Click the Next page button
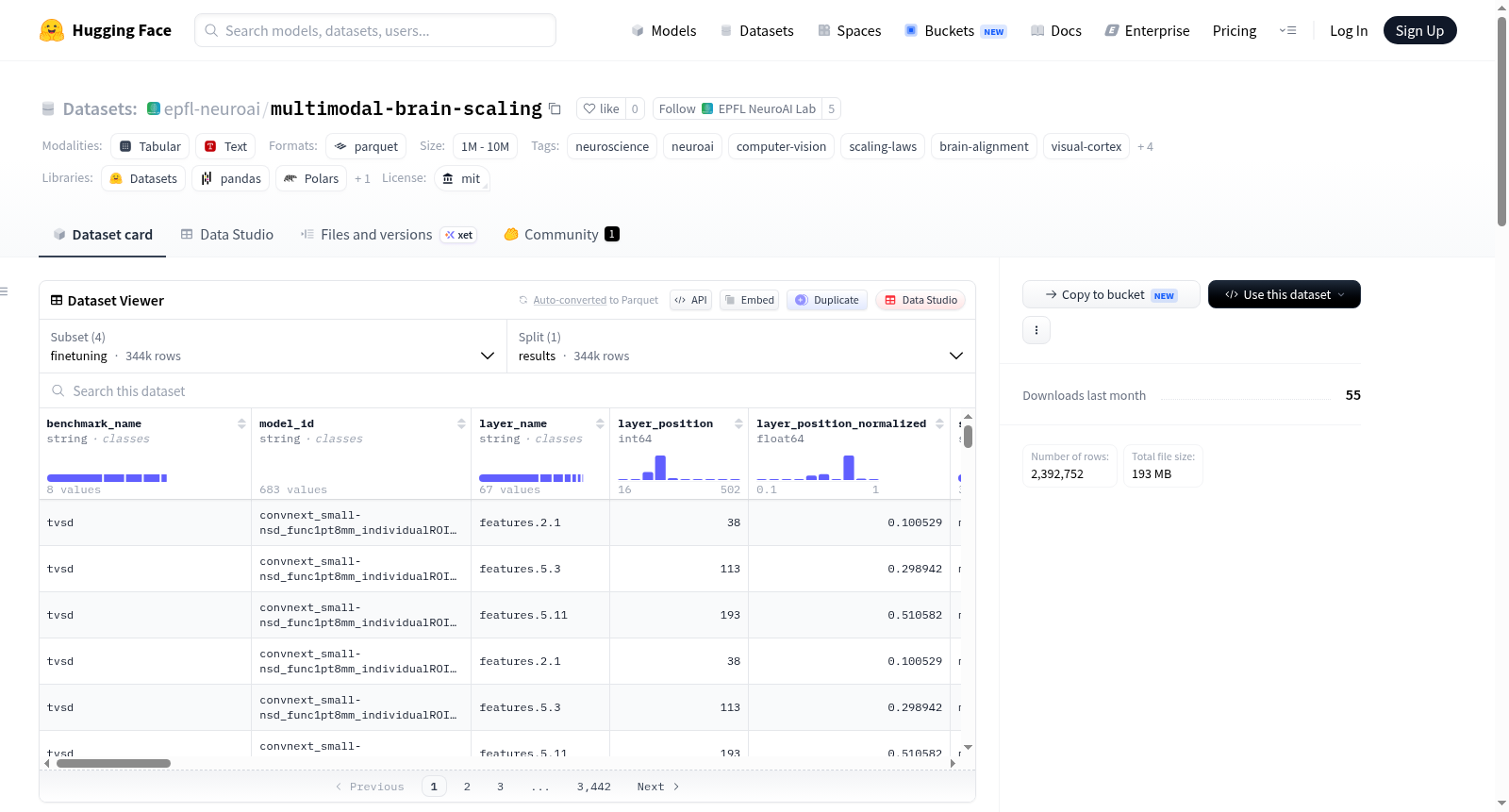1509x812 pixels. coord(657,787)
